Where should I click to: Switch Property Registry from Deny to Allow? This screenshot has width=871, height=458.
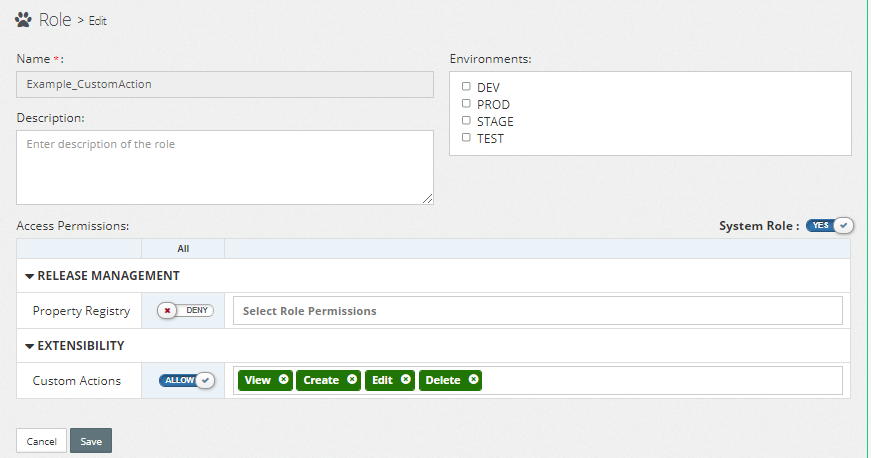click(185, 310)
